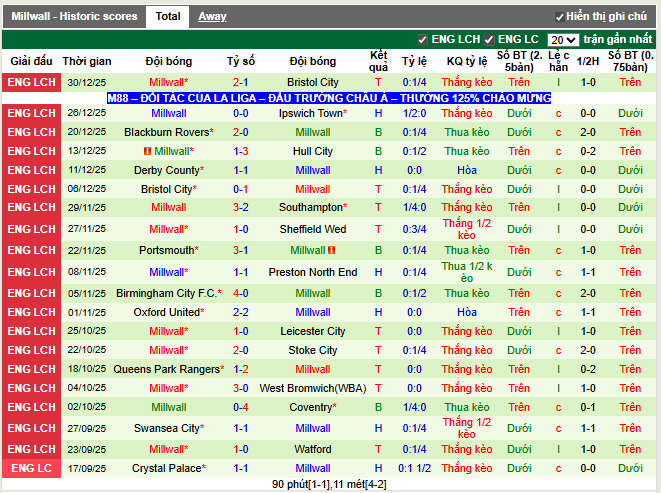Click the Giải đấu column header
This screenshot has height=493, width=661.
32,62
